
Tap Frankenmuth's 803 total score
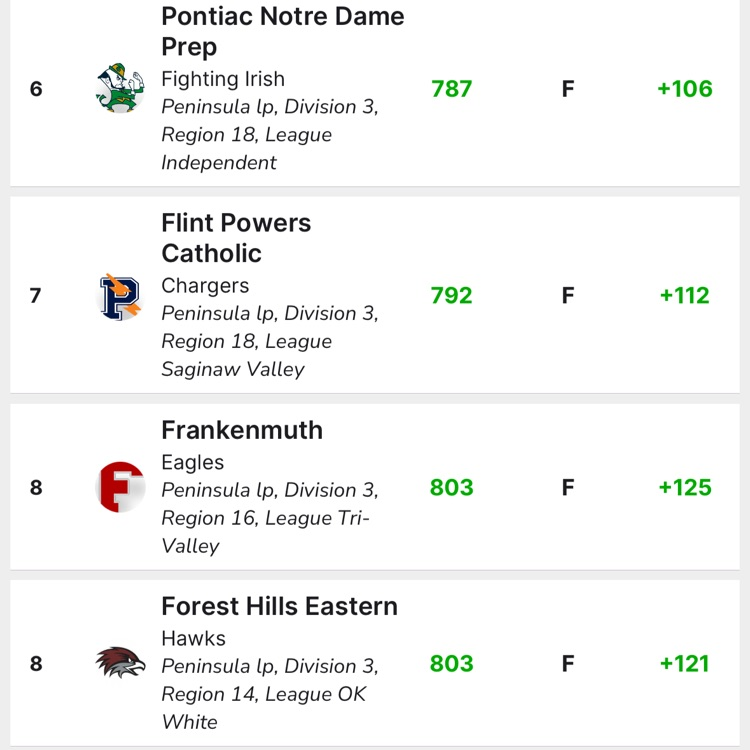(452, 487)
